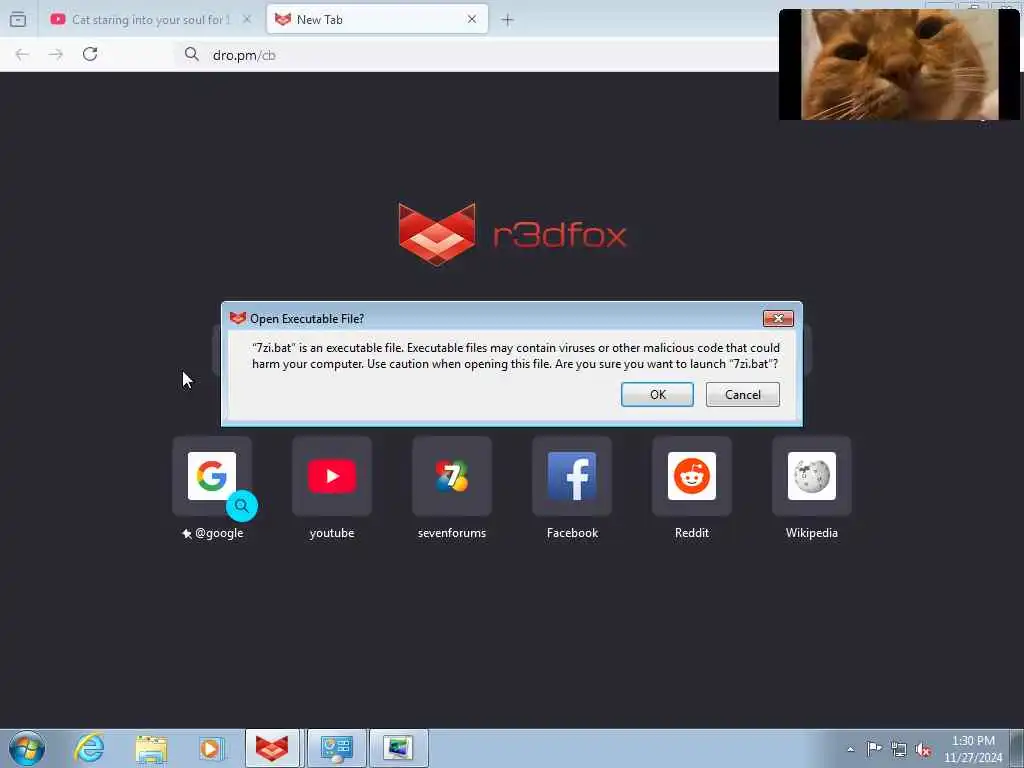Click the r3dfox logo on the page

point(513,234)
